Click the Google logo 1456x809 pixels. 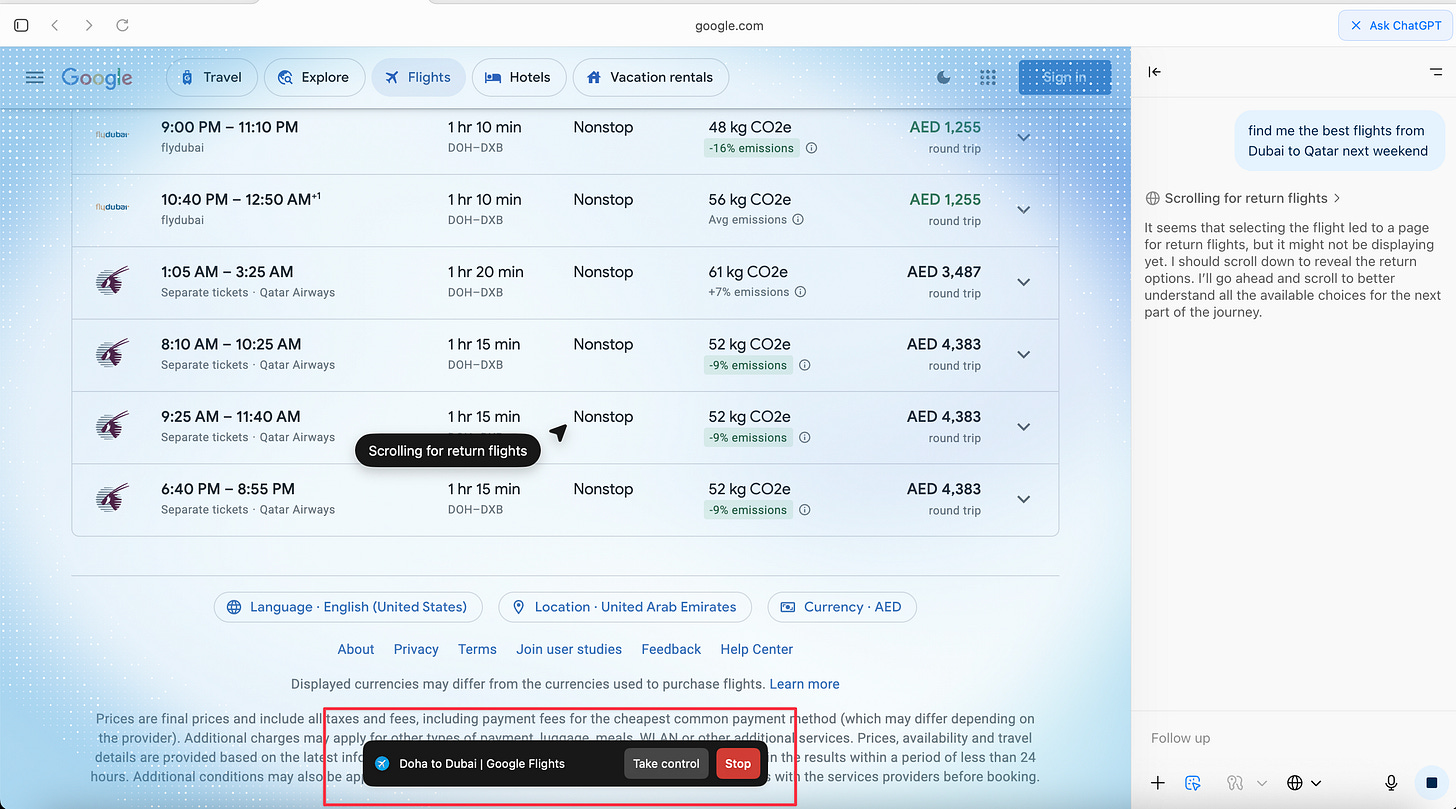pyautogui.click(x=96, y=78)
